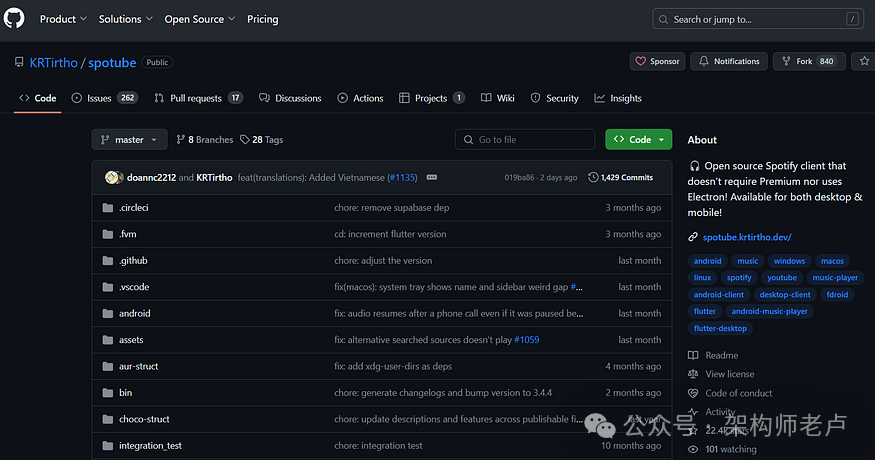Click the commit history clock icon

click(x=593, y=177)
